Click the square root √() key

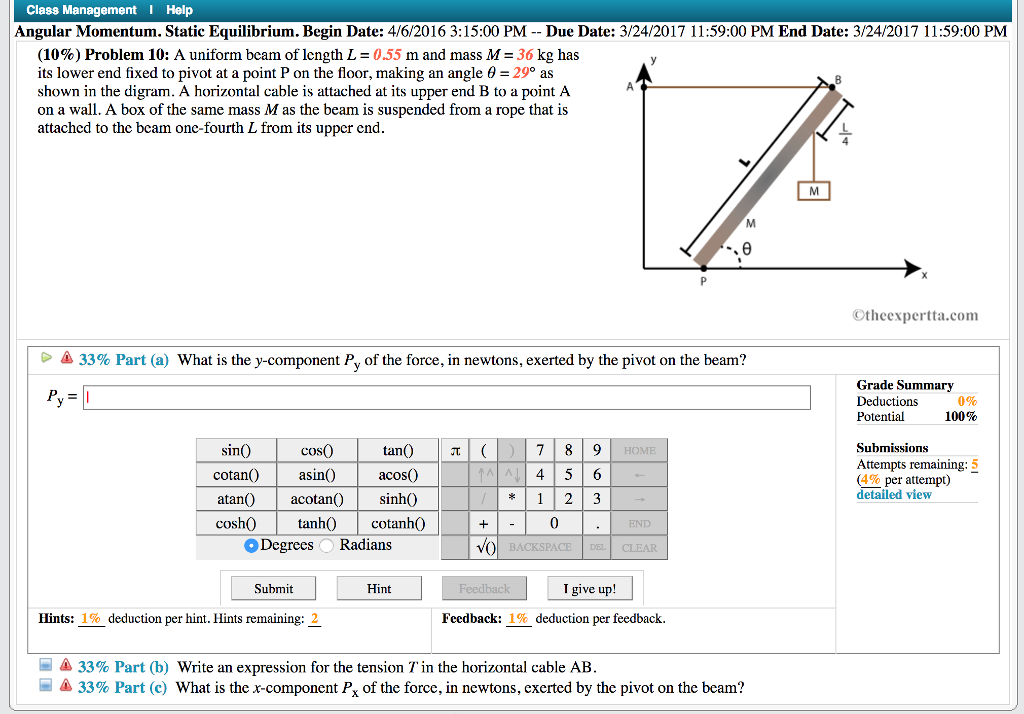[x=485, y=547]
